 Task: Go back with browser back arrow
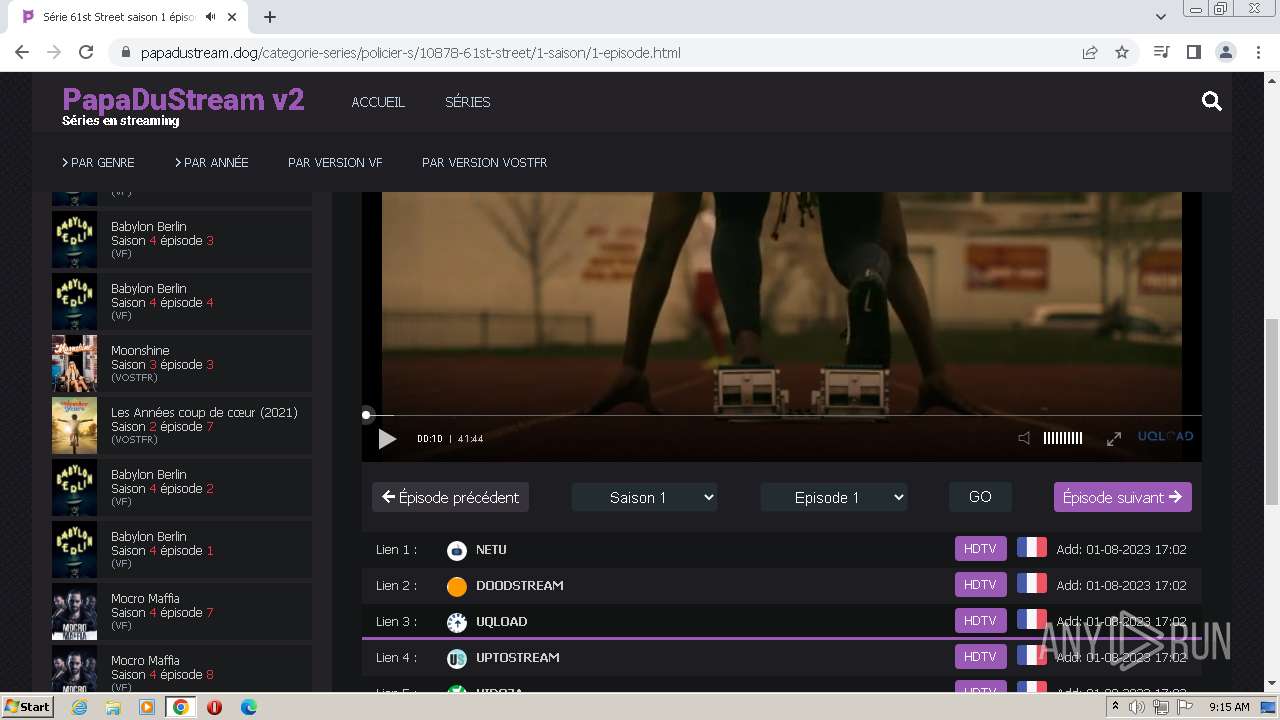coord(22,52)
